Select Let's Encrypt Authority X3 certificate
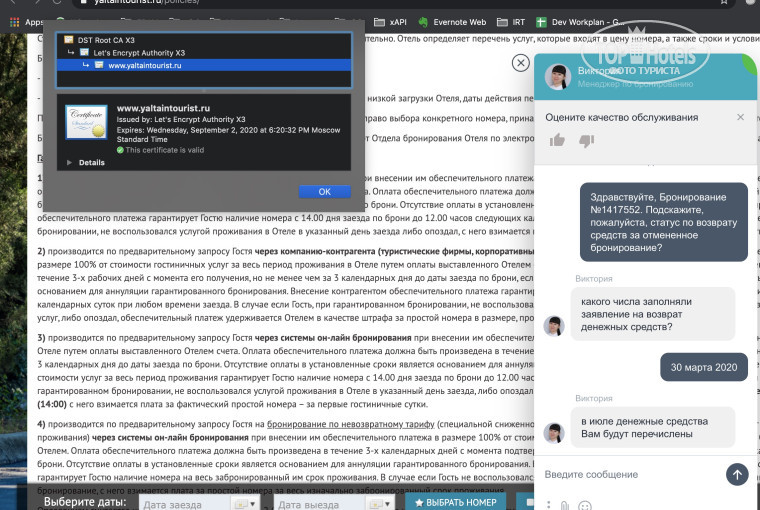The image size is (760, 510). (x=204, y=52)
